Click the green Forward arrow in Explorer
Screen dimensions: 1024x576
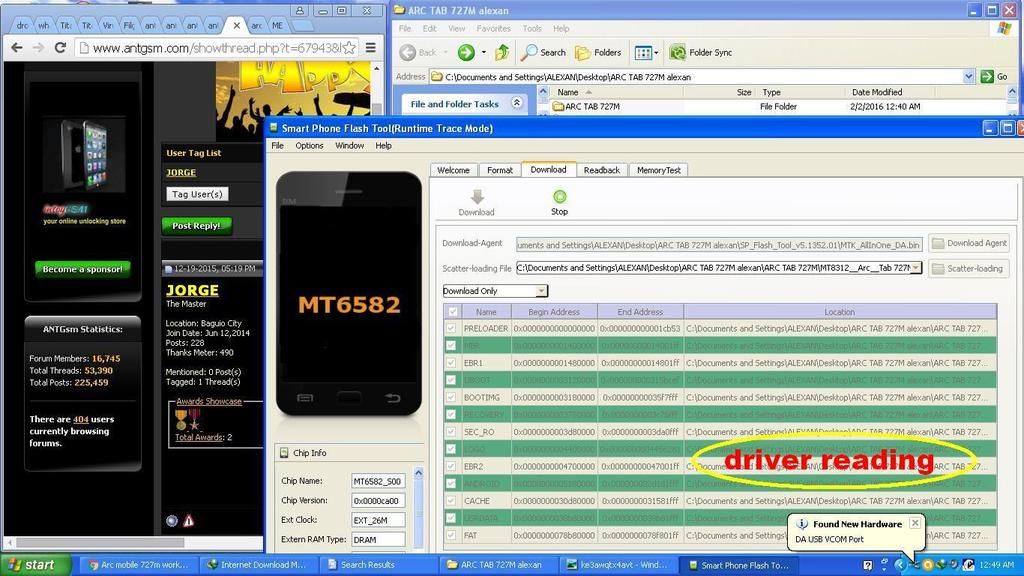tap(466, 52)
